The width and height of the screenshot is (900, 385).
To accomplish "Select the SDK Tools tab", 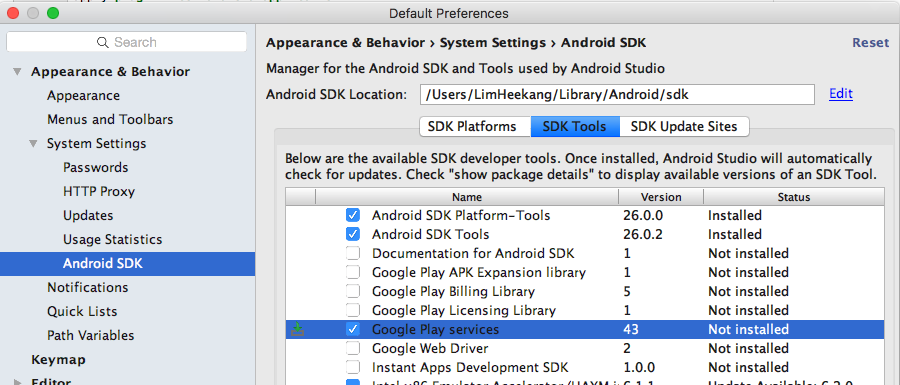I will click(575, 127).
